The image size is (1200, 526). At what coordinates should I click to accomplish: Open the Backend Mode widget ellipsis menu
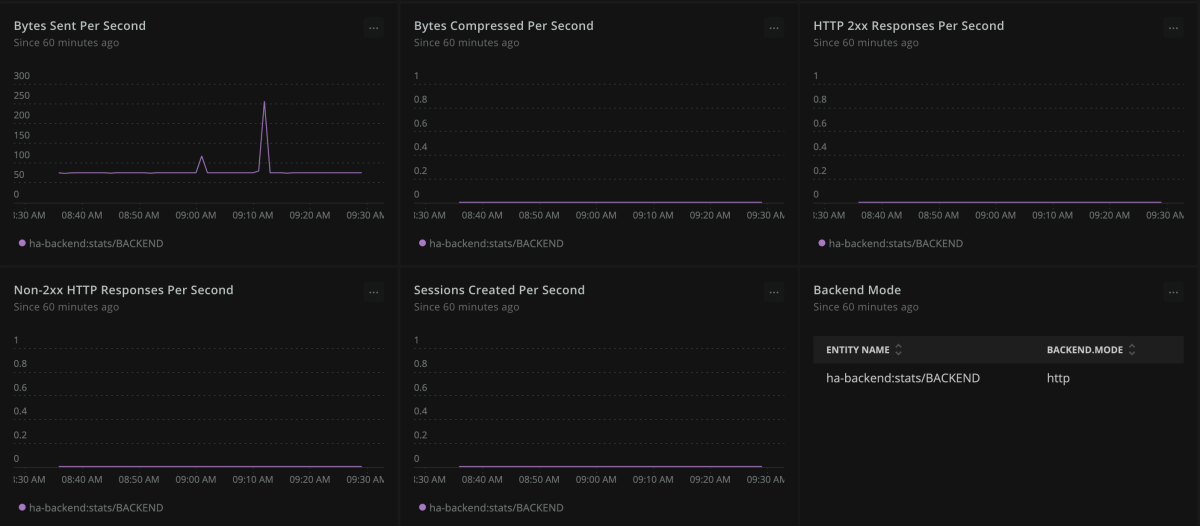click(1173, 292)
